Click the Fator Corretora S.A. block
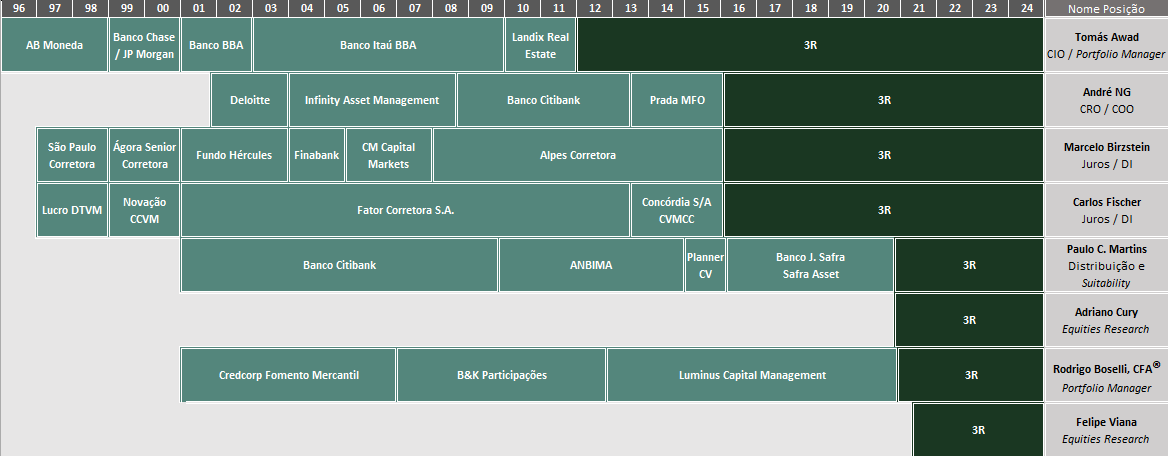The height and width of the screenshot is (456, 1168). 406,210
